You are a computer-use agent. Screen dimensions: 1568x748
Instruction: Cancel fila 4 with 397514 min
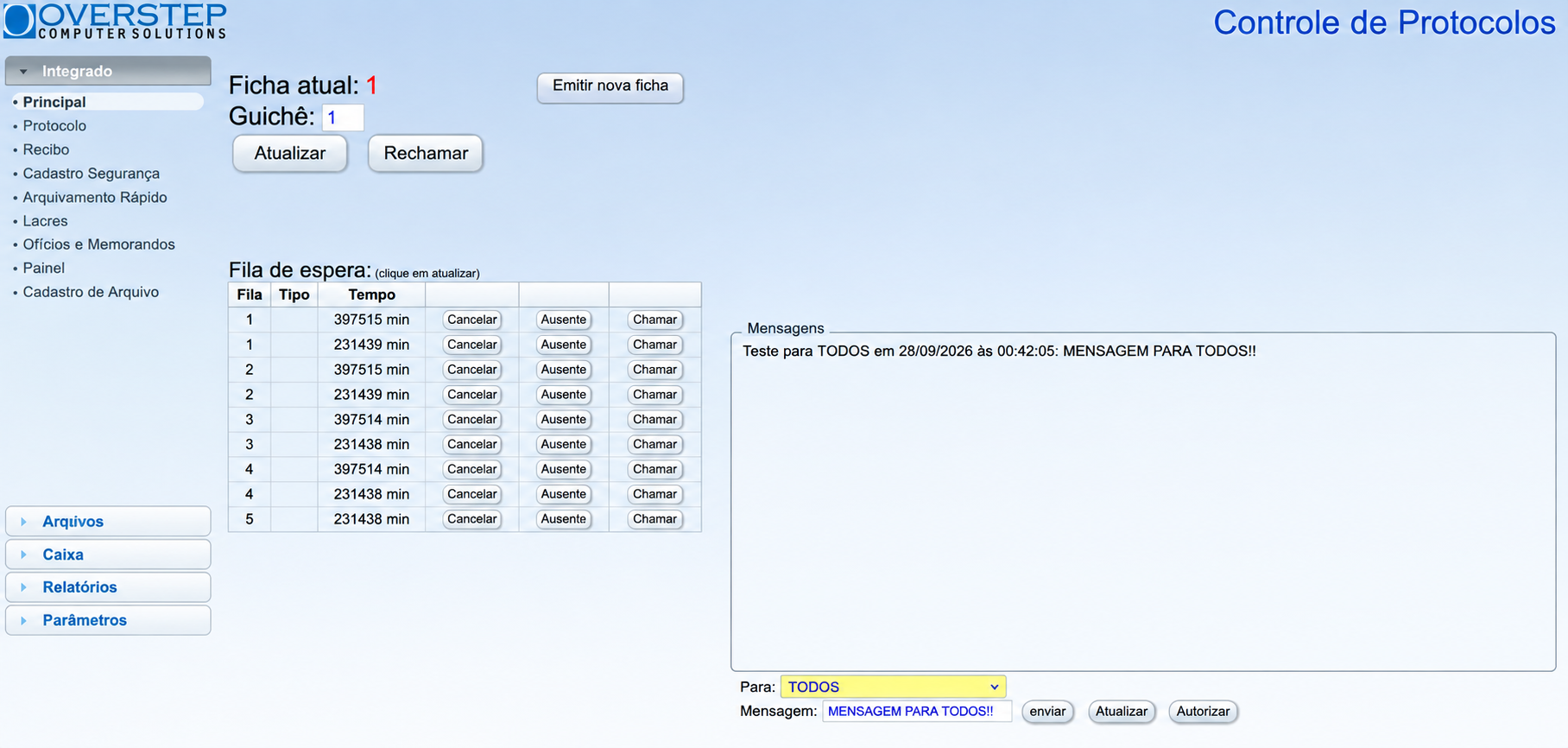coord(472,470)
